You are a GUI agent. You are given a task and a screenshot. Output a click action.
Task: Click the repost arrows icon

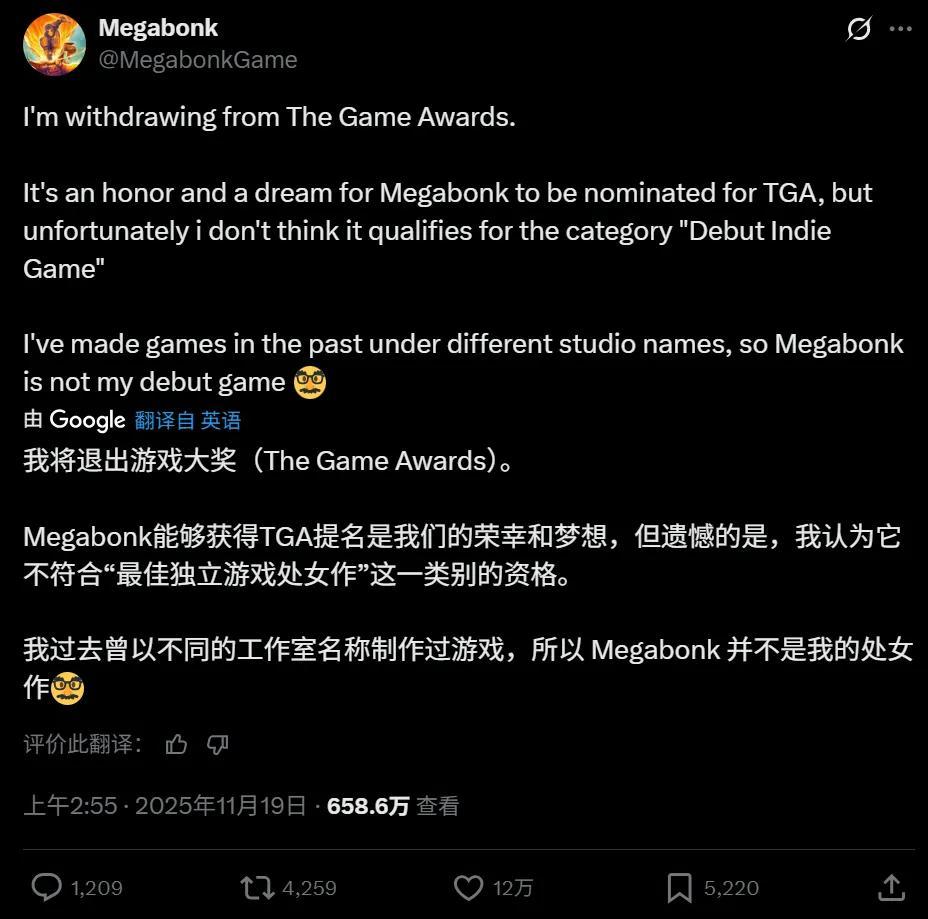coord(257,888)
